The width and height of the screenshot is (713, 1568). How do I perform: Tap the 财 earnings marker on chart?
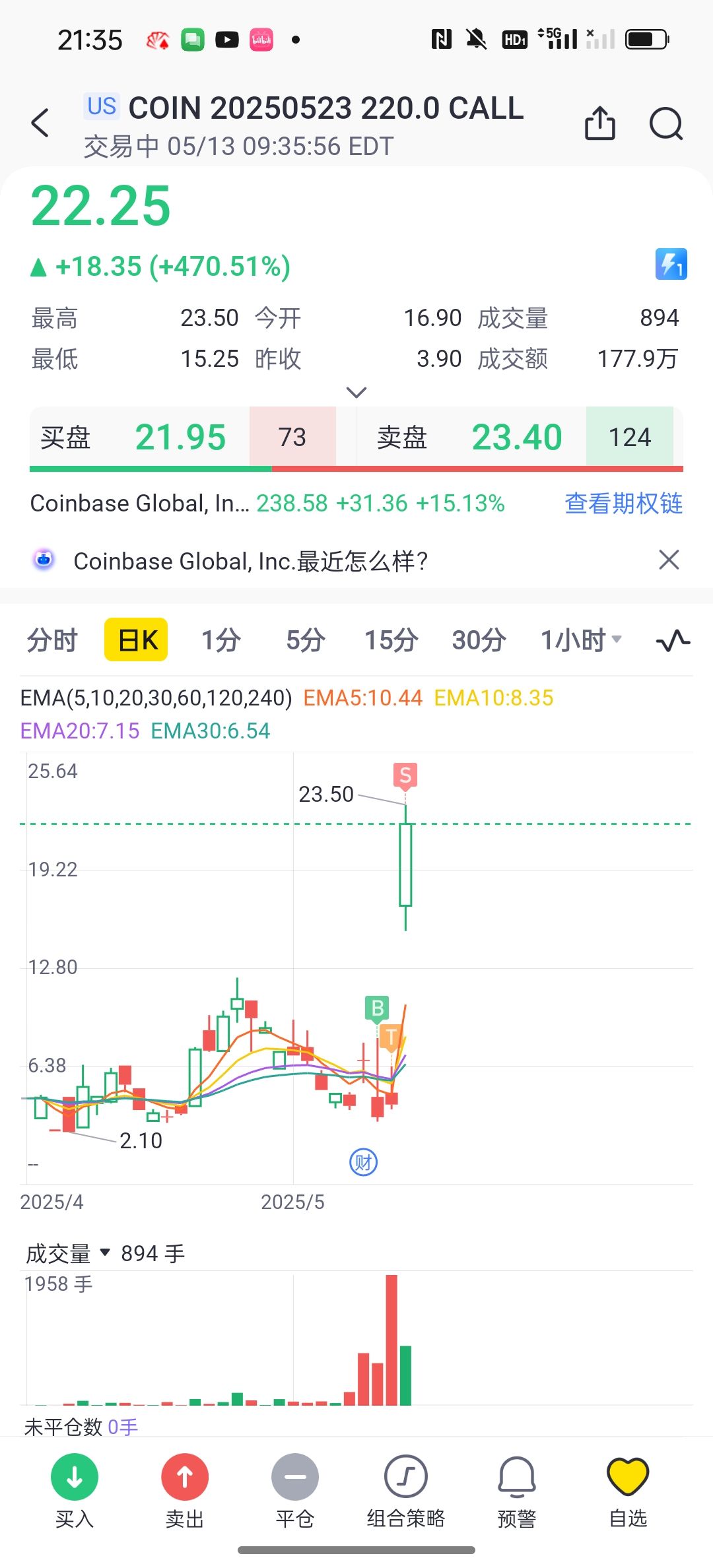coord(363,1162)
